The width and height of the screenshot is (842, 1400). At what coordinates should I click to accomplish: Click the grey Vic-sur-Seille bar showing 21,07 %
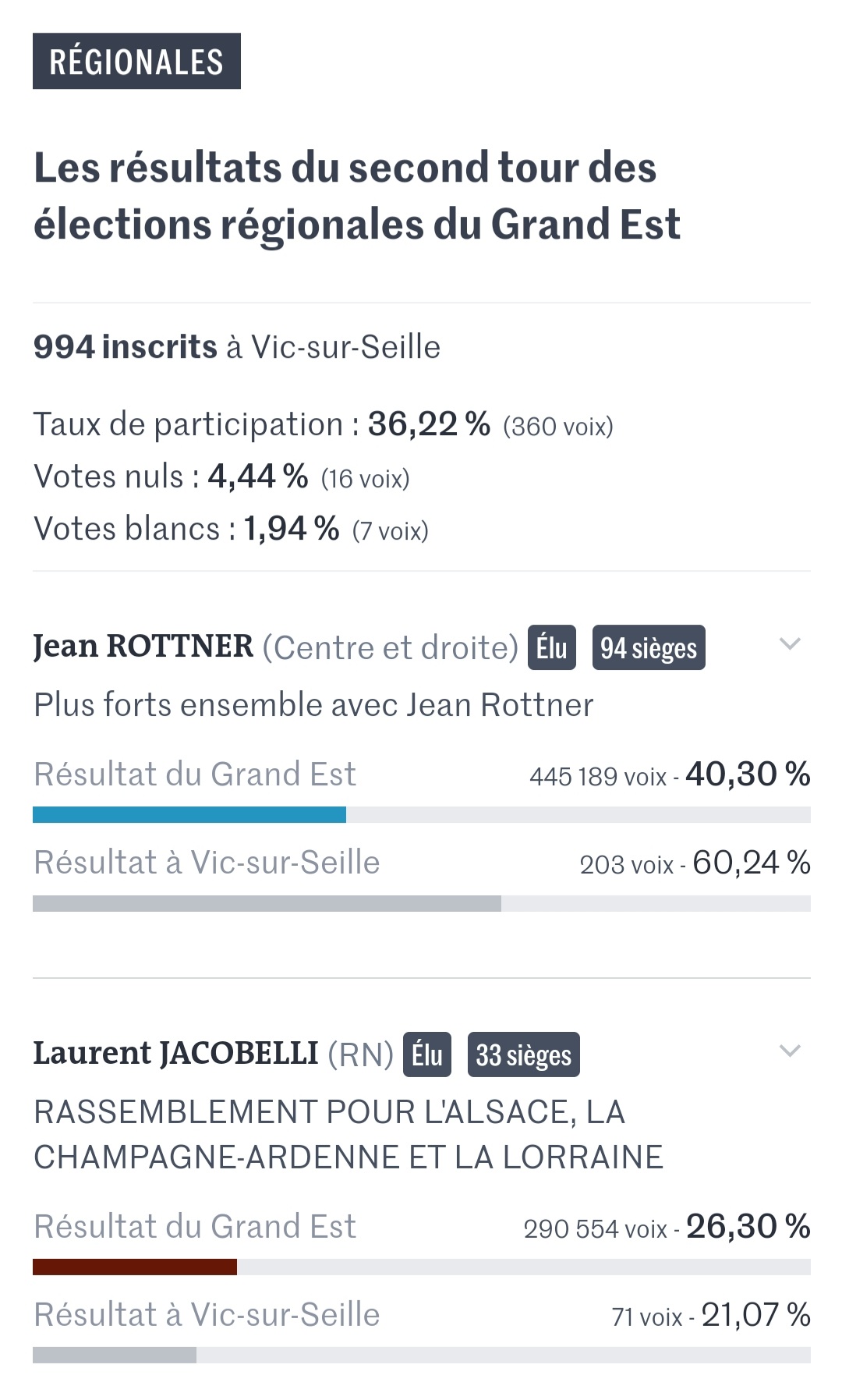tap(115, 1356)
